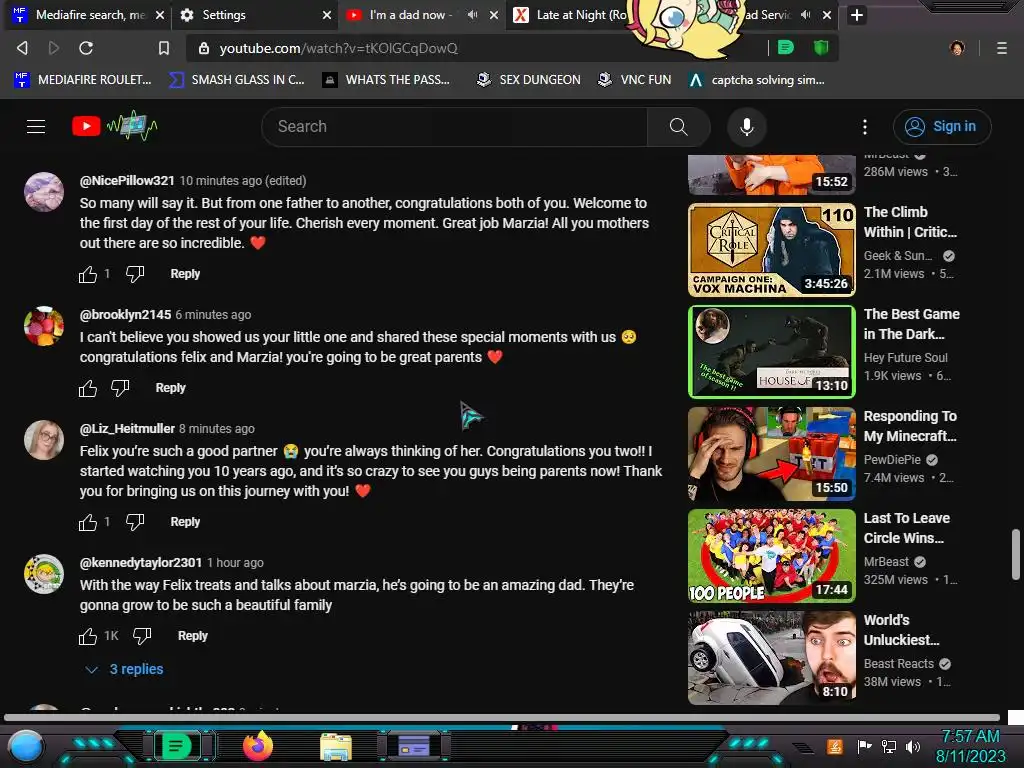Mute the I'm a dad now tab audio

pyautogui.click(x=472, y=14)
